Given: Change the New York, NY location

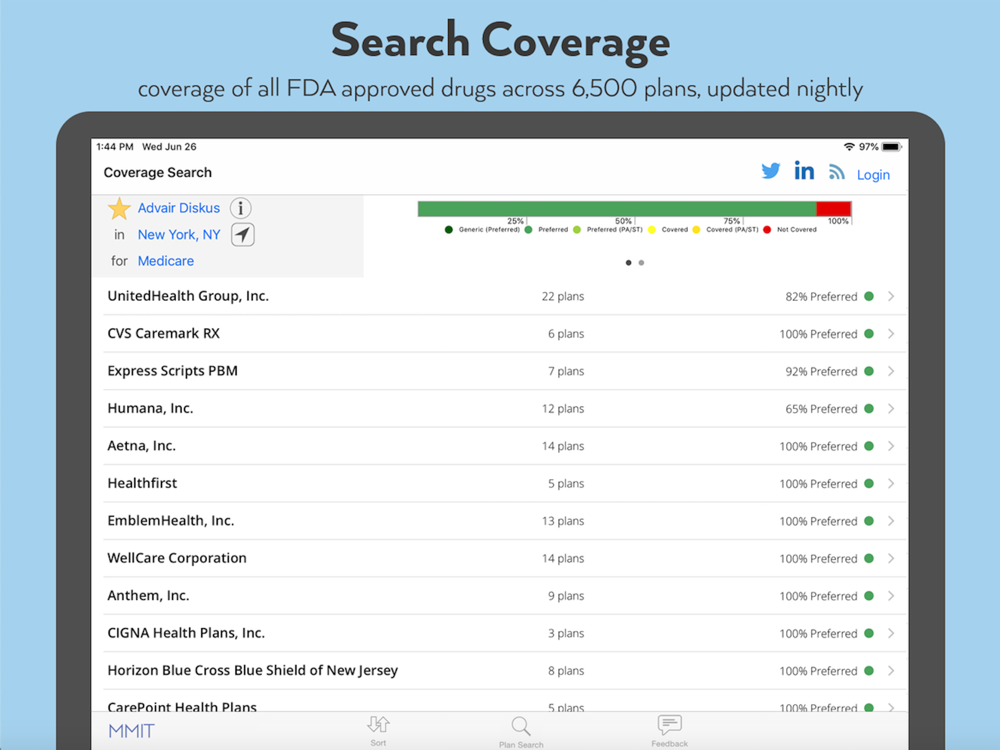Looking at the screenshot, I should point(179,235).
